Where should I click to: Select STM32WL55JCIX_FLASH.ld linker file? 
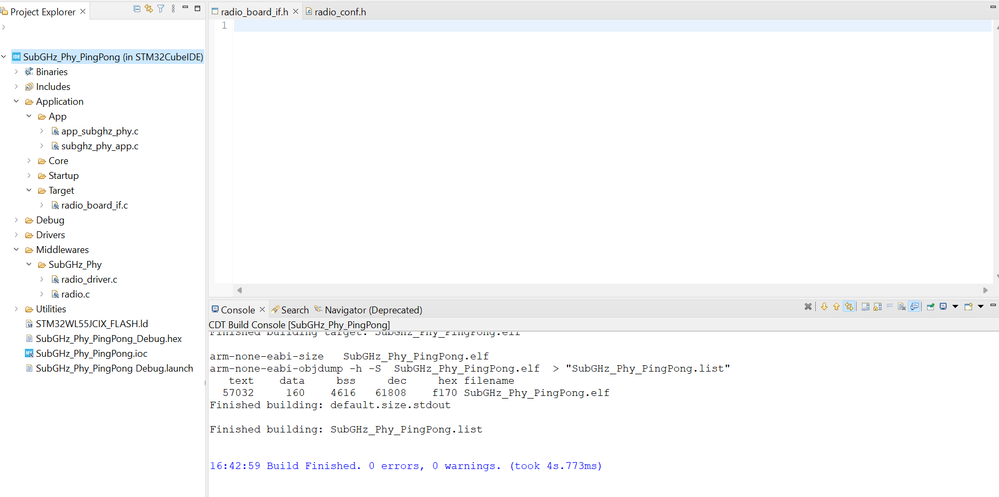pos(92,324)
